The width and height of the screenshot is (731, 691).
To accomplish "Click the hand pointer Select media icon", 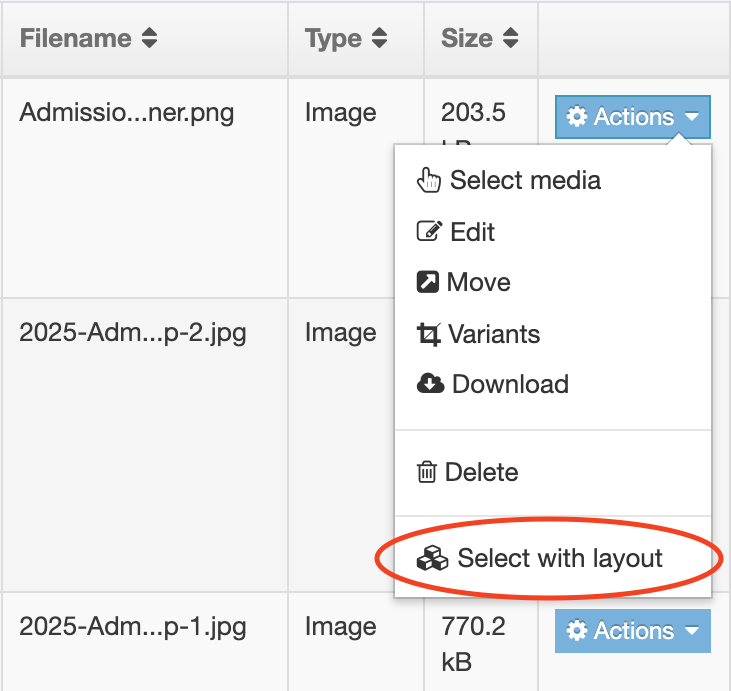I will click(429, 181).
